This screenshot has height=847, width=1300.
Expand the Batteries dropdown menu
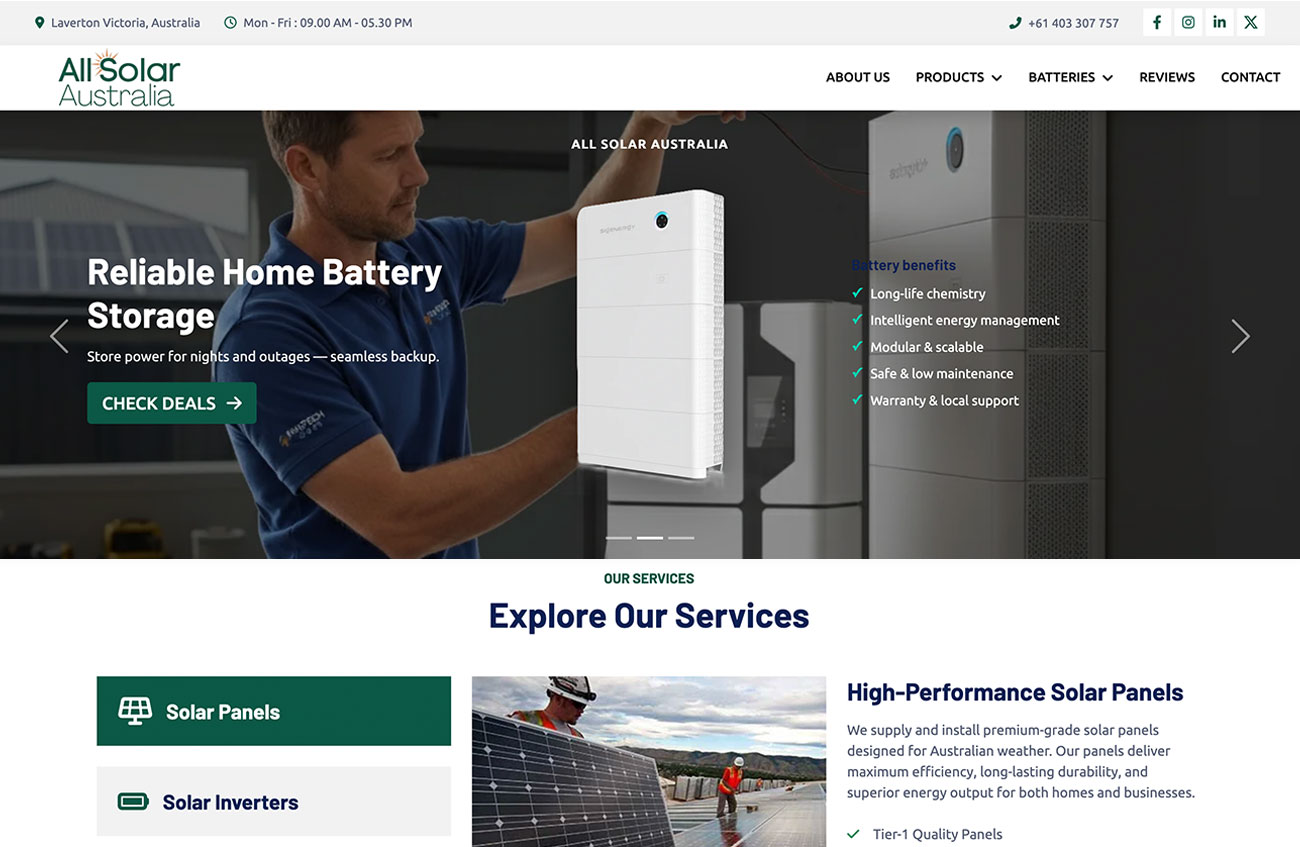click(x=1070, y=77)
